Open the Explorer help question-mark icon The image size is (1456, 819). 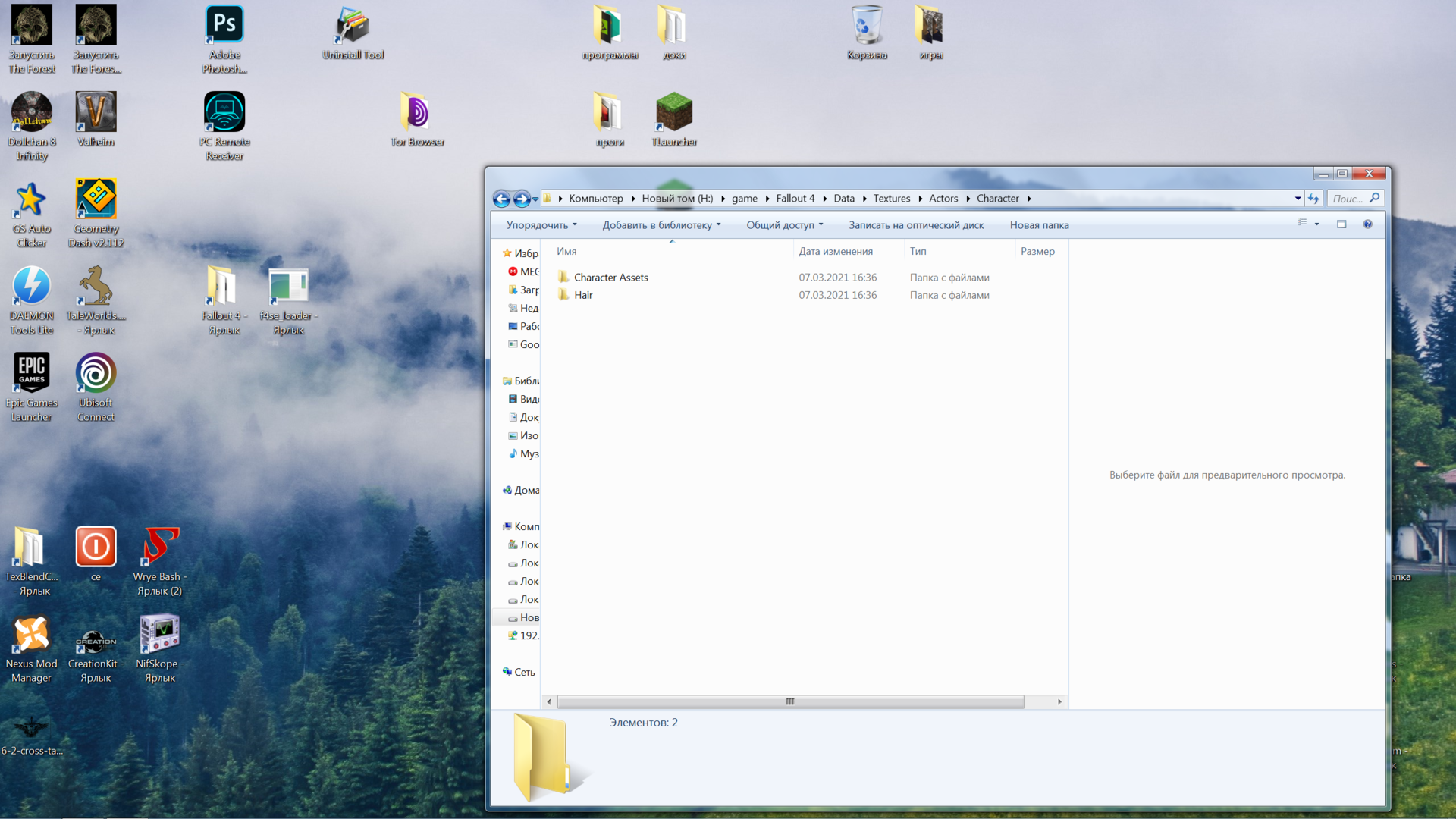(1367, 224)
